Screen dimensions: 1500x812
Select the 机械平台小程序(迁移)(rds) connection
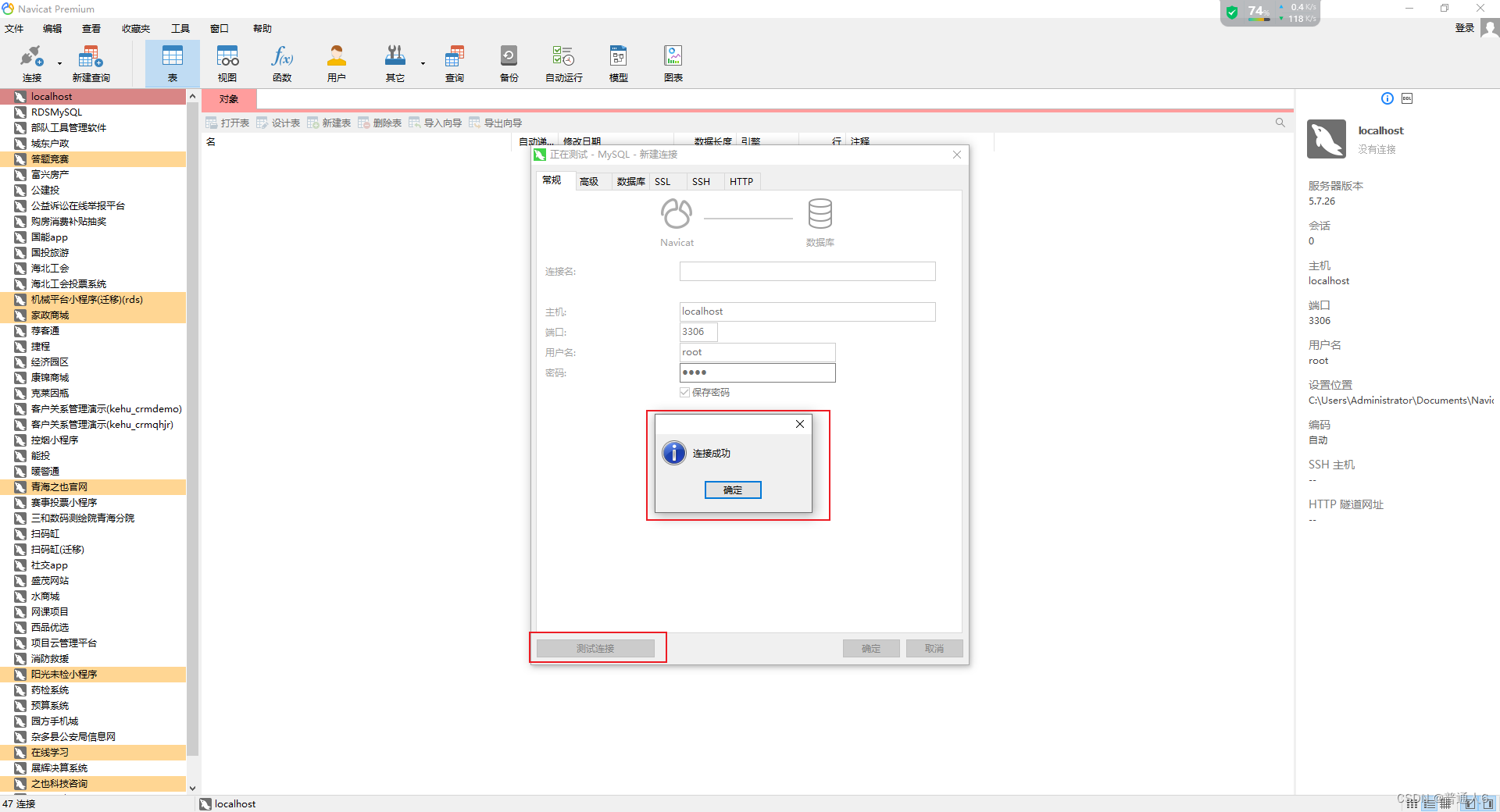pos(93,300)
